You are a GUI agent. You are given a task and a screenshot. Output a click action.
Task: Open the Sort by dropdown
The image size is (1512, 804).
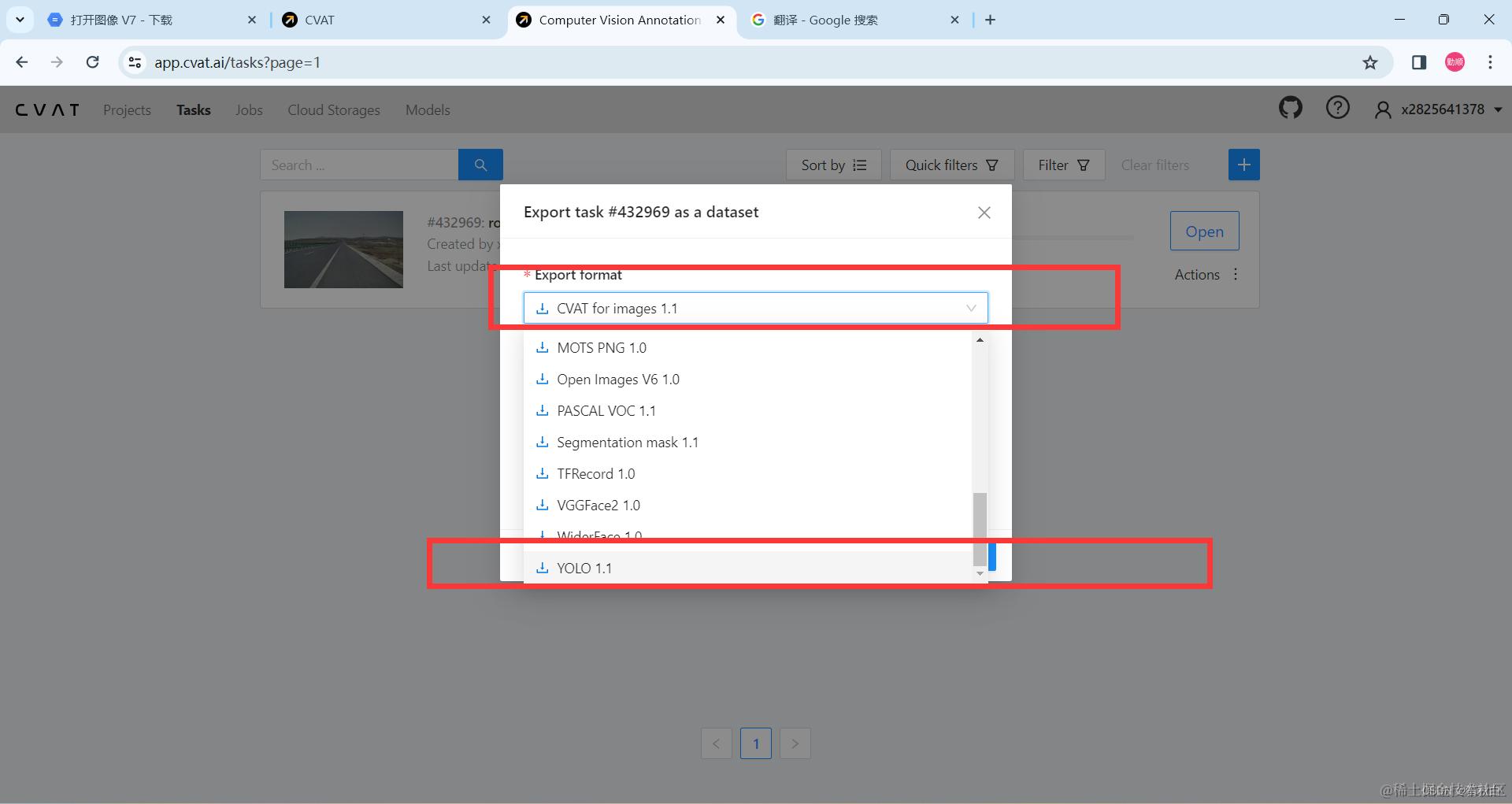[x=833, y=165]
